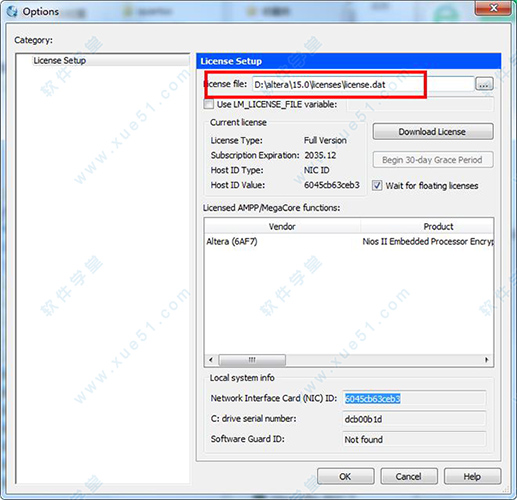Uncheck Wait for floating licenses
This screenshot has width=517, height=500.
click(377, 185)
